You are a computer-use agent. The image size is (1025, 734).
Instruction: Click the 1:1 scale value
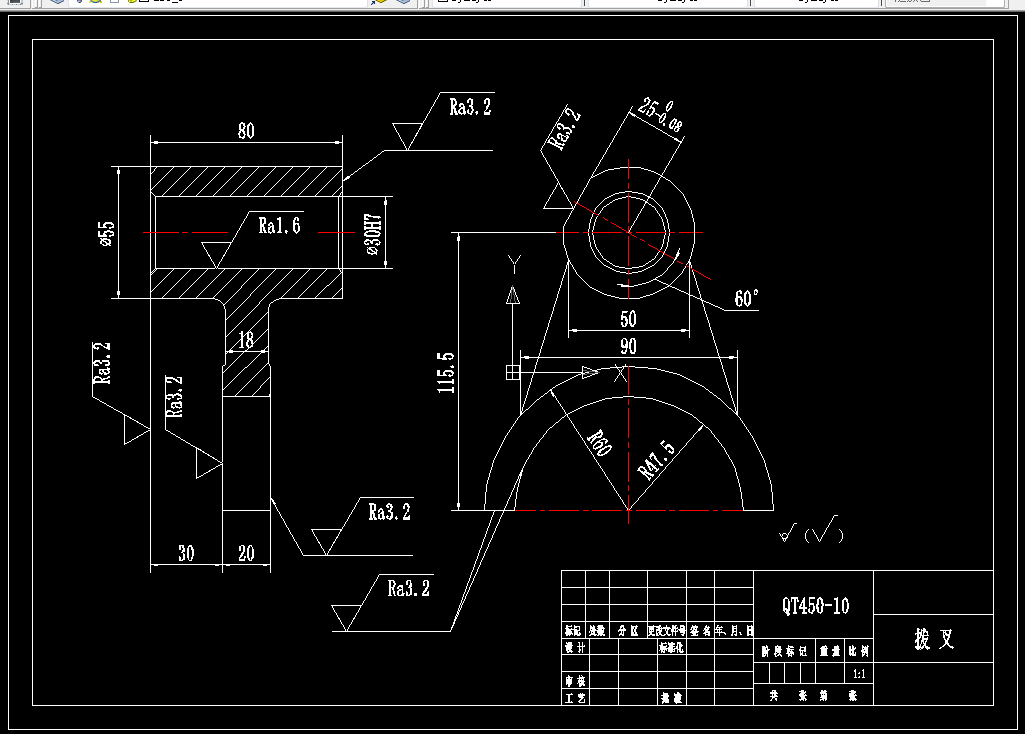859,674
